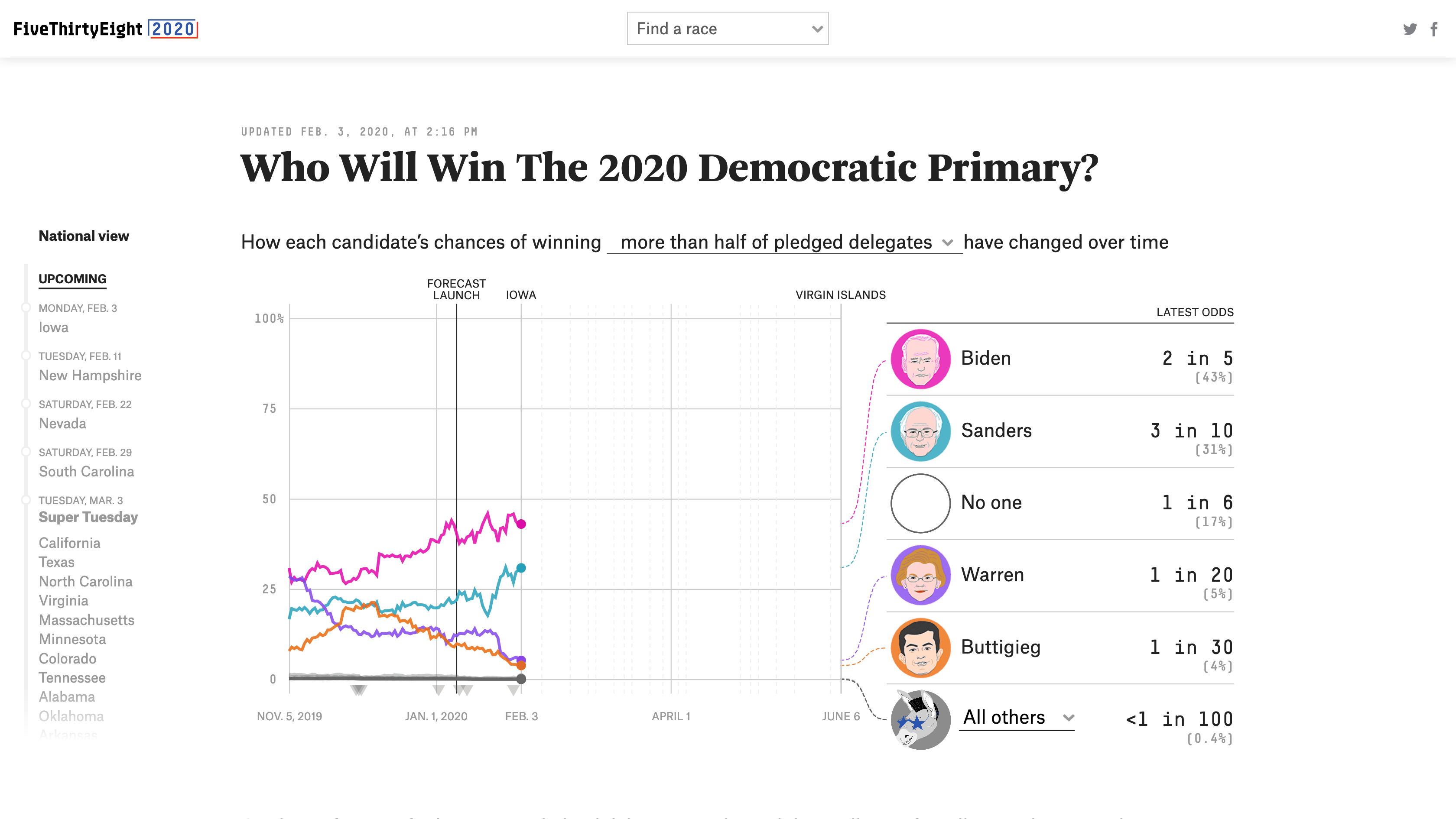Screen dimensions: 1456x819
Task: Click the empty No one circle
Action: pos(920,503)
